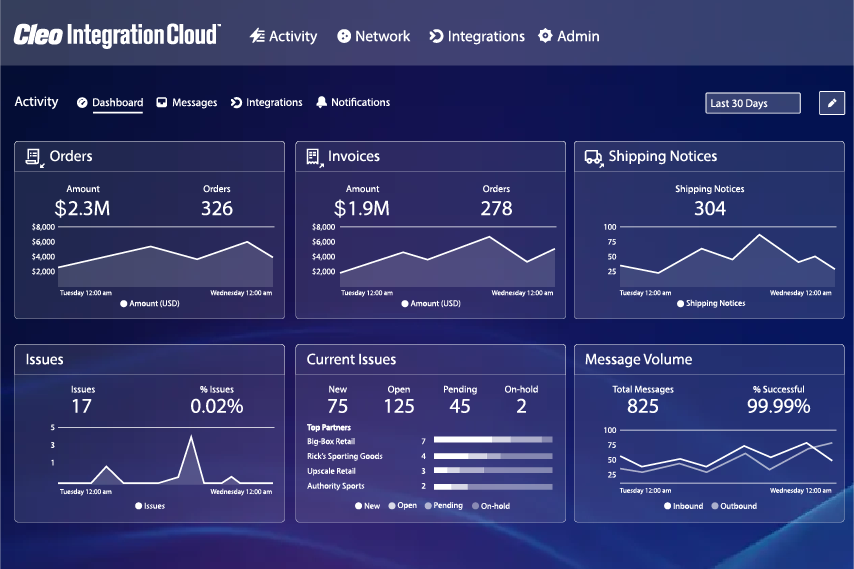Click the 0.02% issues percentage value
Image resolution: width=854 pixels, height=569 pixels.
(217, 406)
